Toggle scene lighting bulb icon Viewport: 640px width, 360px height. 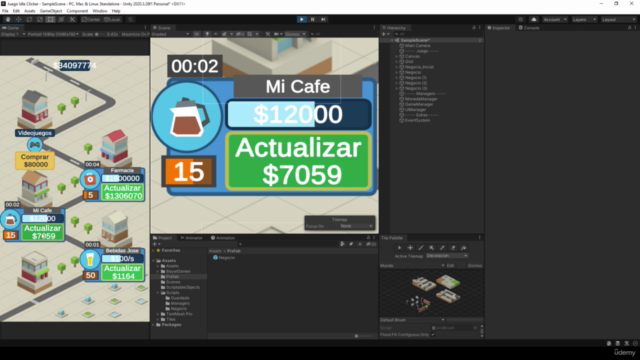point(207,34)
